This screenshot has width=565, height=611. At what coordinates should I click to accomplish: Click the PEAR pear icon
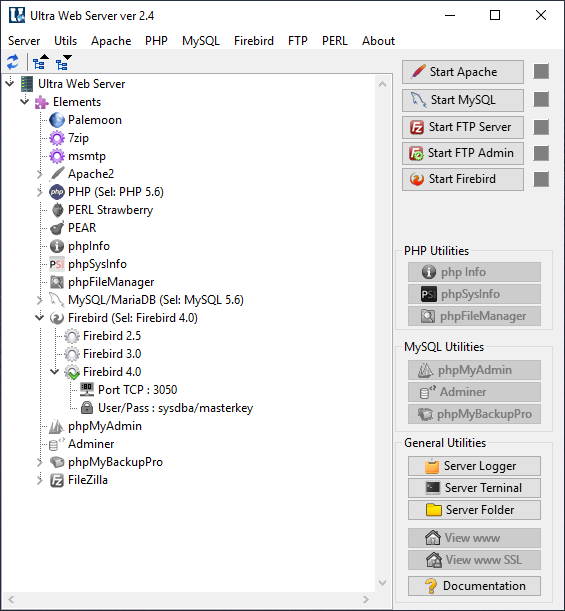coord(57,228)
